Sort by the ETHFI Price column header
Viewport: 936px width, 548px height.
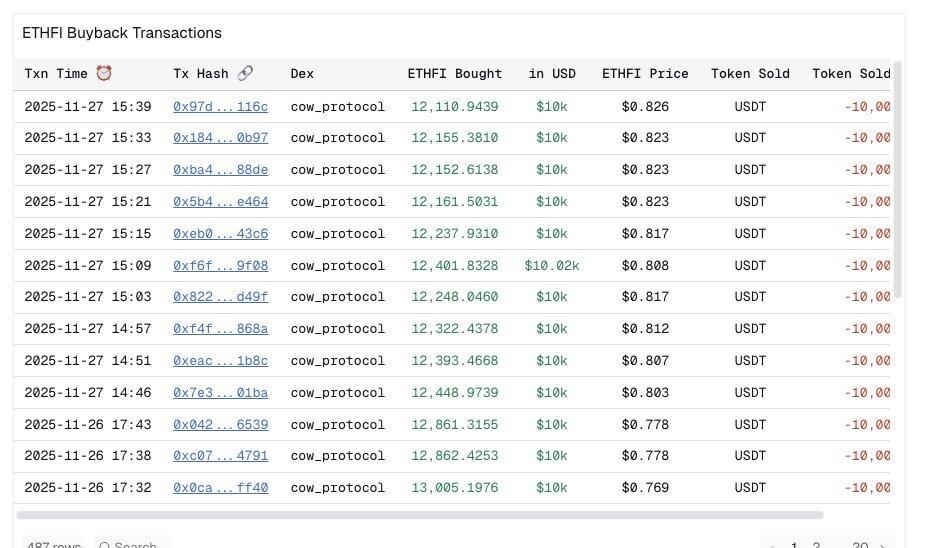click(645, 74)
